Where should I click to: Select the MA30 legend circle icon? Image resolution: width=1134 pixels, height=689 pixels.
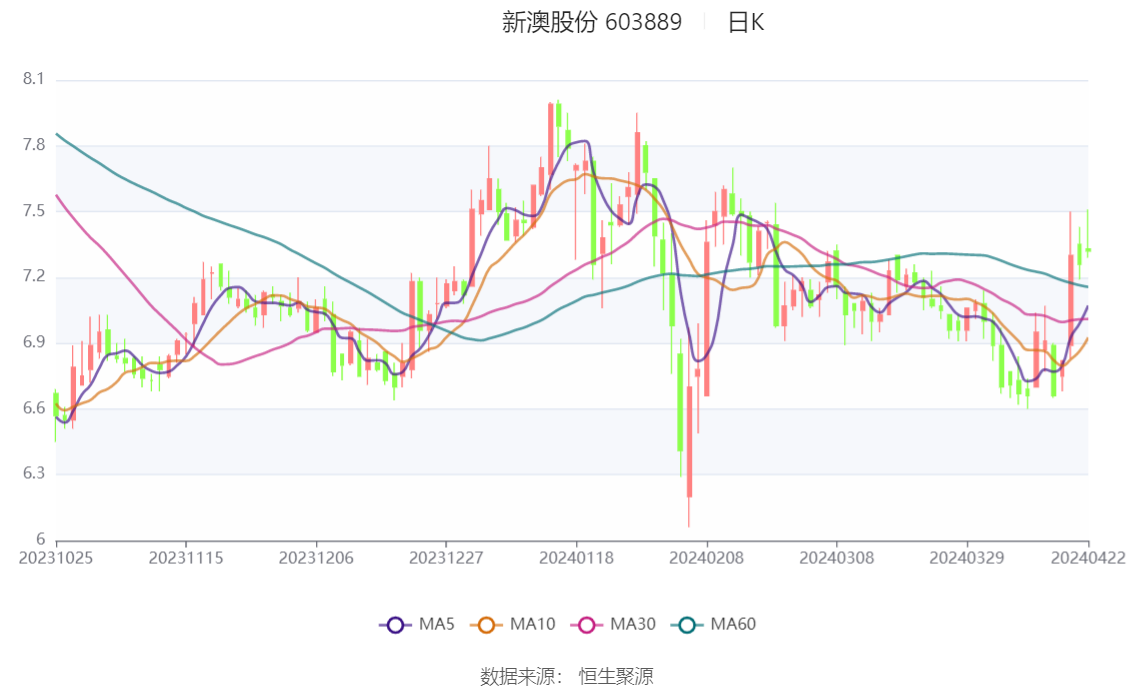586,624
